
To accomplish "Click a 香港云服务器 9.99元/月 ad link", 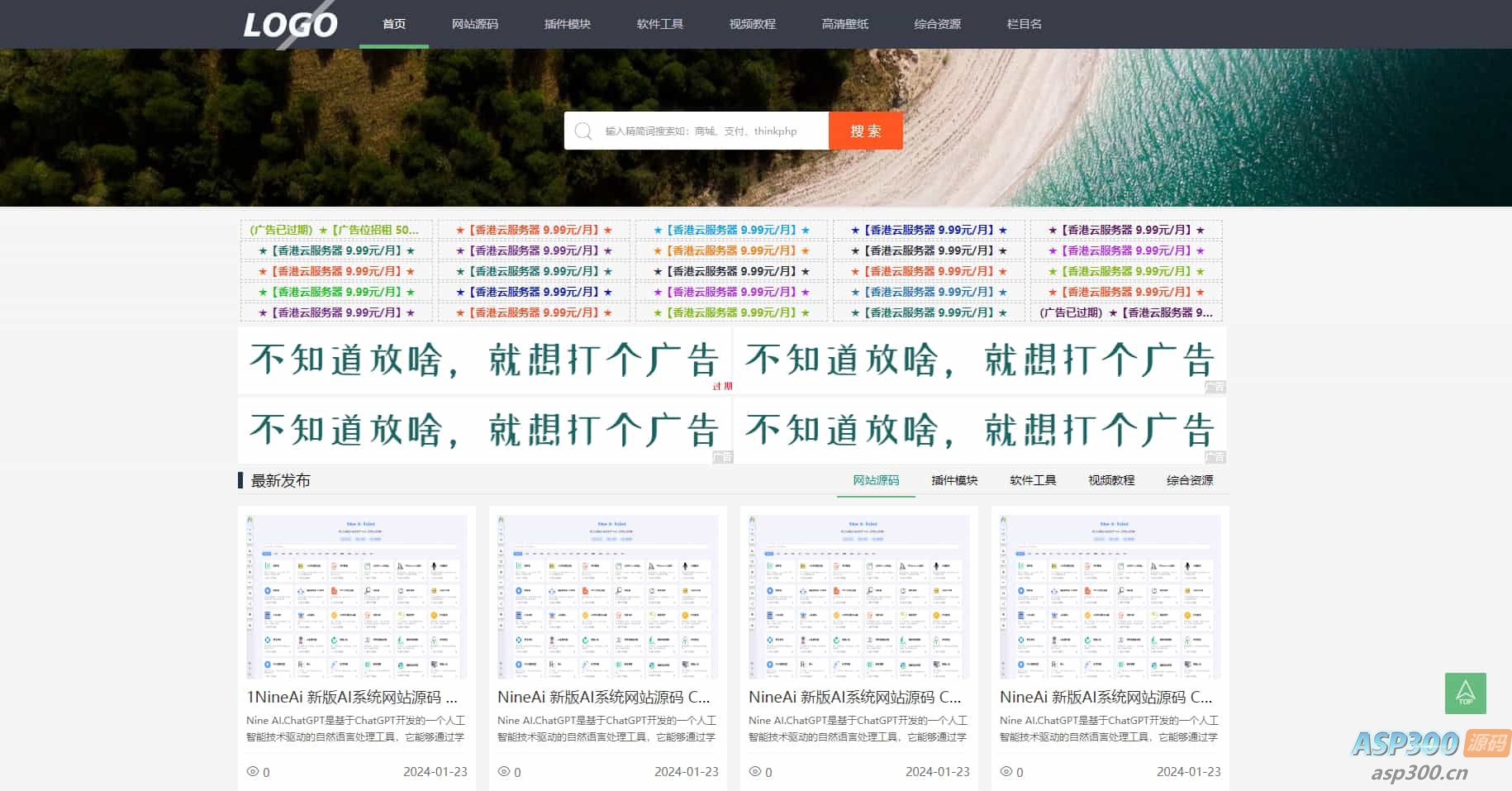I will [x=534, y=230].
